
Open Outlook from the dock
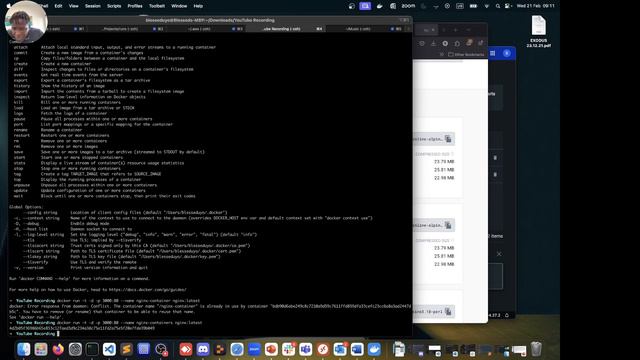(340, 349)
